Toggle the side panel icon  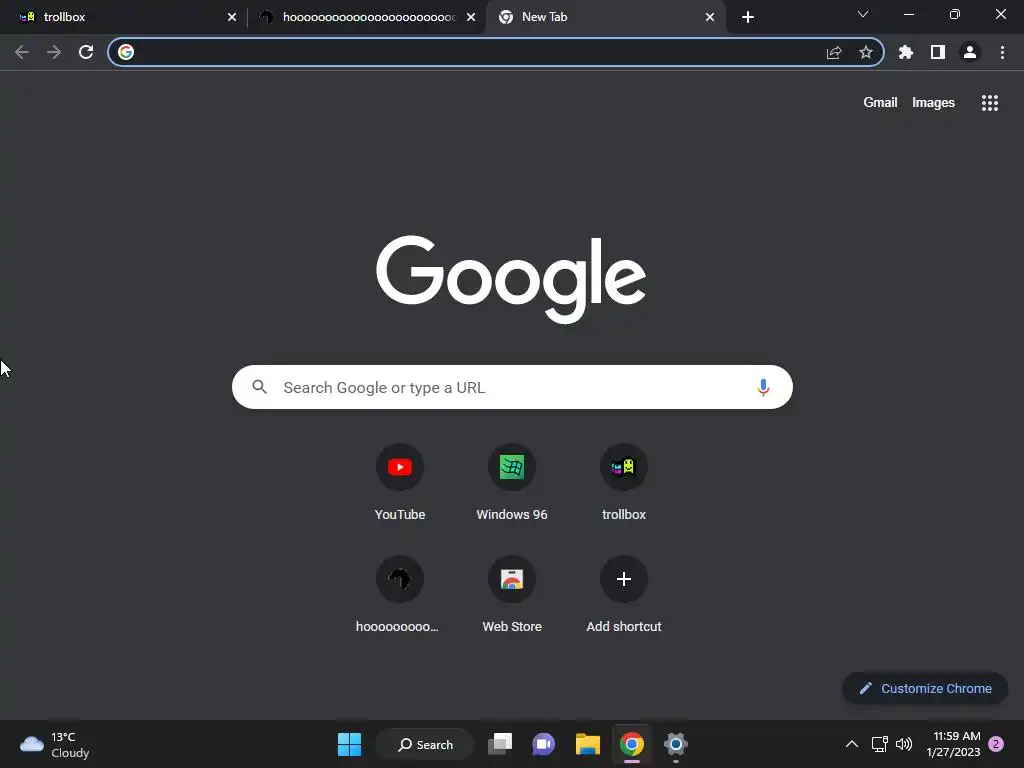[x=938, y=52]
